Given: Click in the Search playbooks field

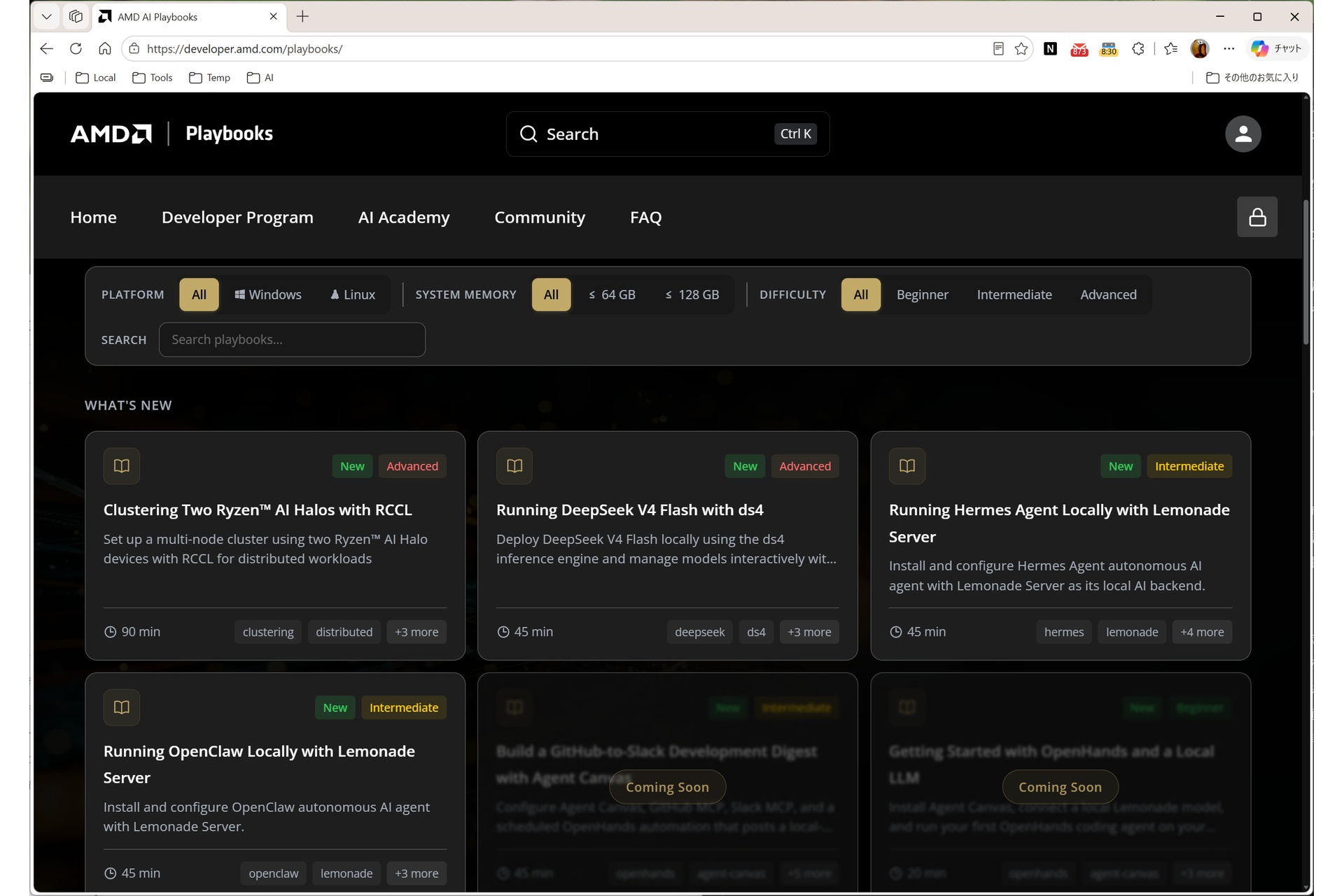Looking at the screenshot, I should pos(292,340).
